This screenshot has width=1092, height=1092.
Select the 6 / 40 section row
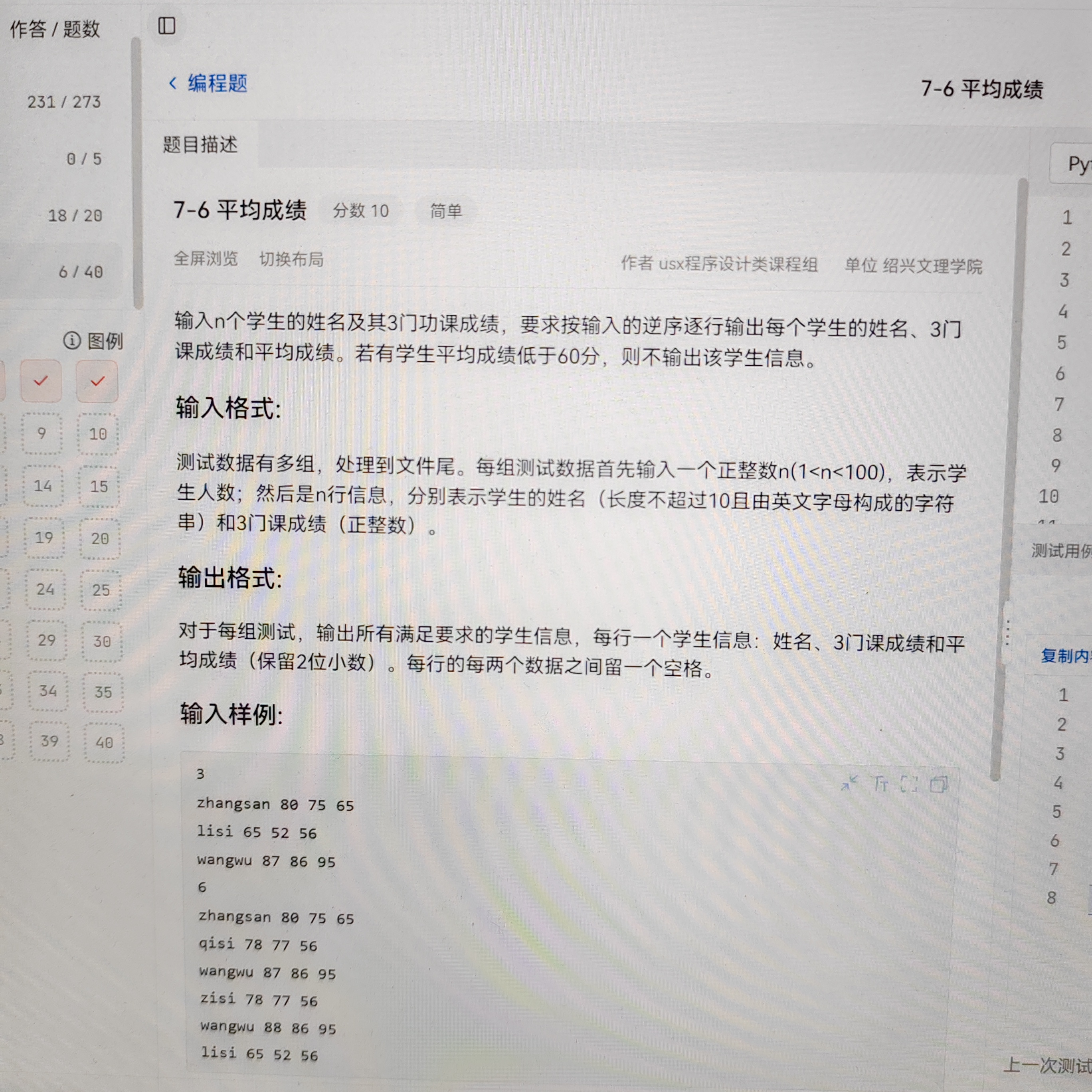[x=61, y=271]
